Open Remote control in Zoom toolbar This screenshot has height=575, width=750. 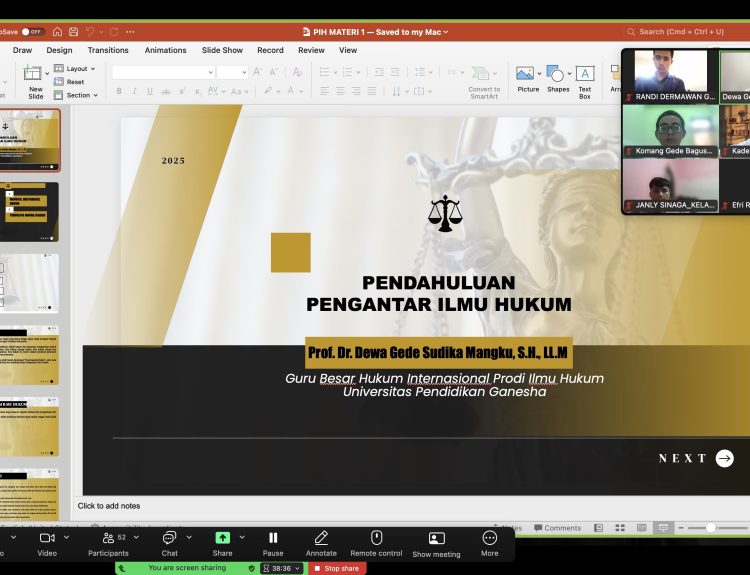tap(376, 542)
